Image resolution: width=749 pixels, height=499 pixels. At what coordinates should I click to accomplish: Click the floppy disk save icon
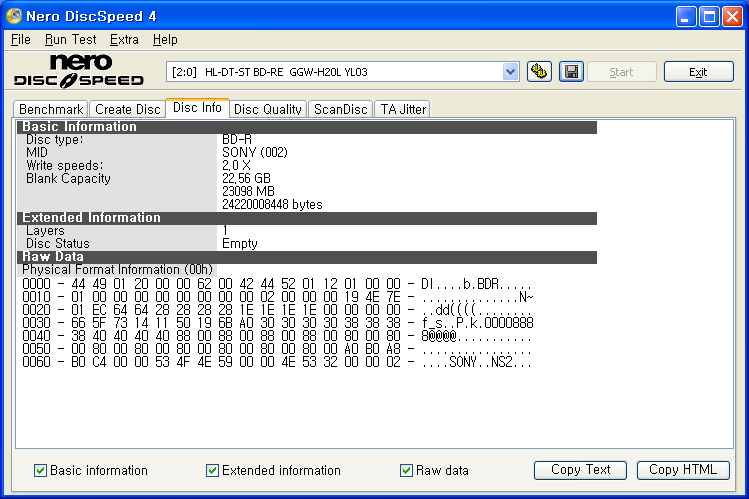coord(571,72)
